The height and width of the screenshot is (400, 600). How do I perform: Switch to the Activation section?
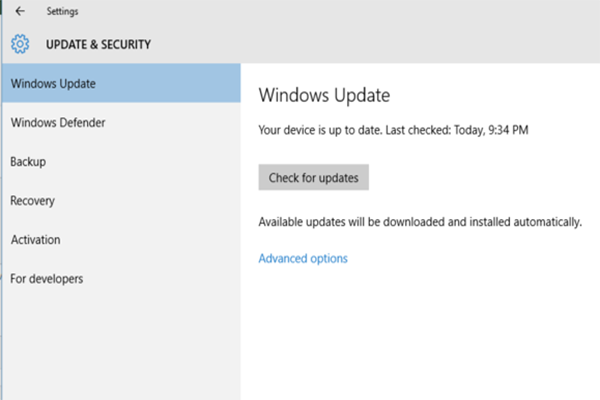coord(35,240)
